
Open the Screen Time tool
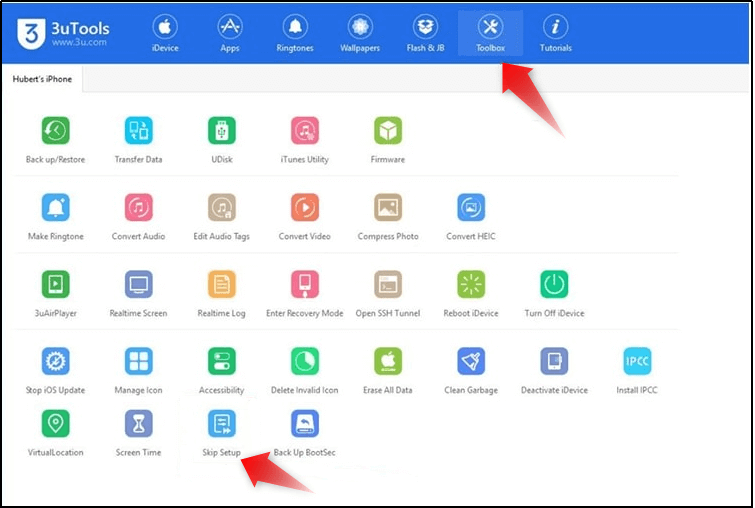139,423
